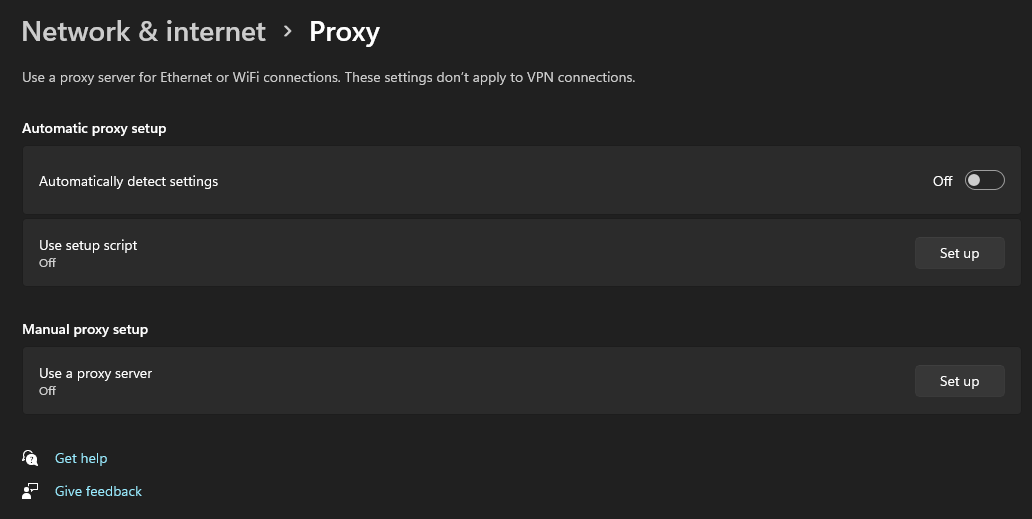Click the Automatic proxy setup heading
This screenshot has width=1032, height=519.
click(94, 128)
